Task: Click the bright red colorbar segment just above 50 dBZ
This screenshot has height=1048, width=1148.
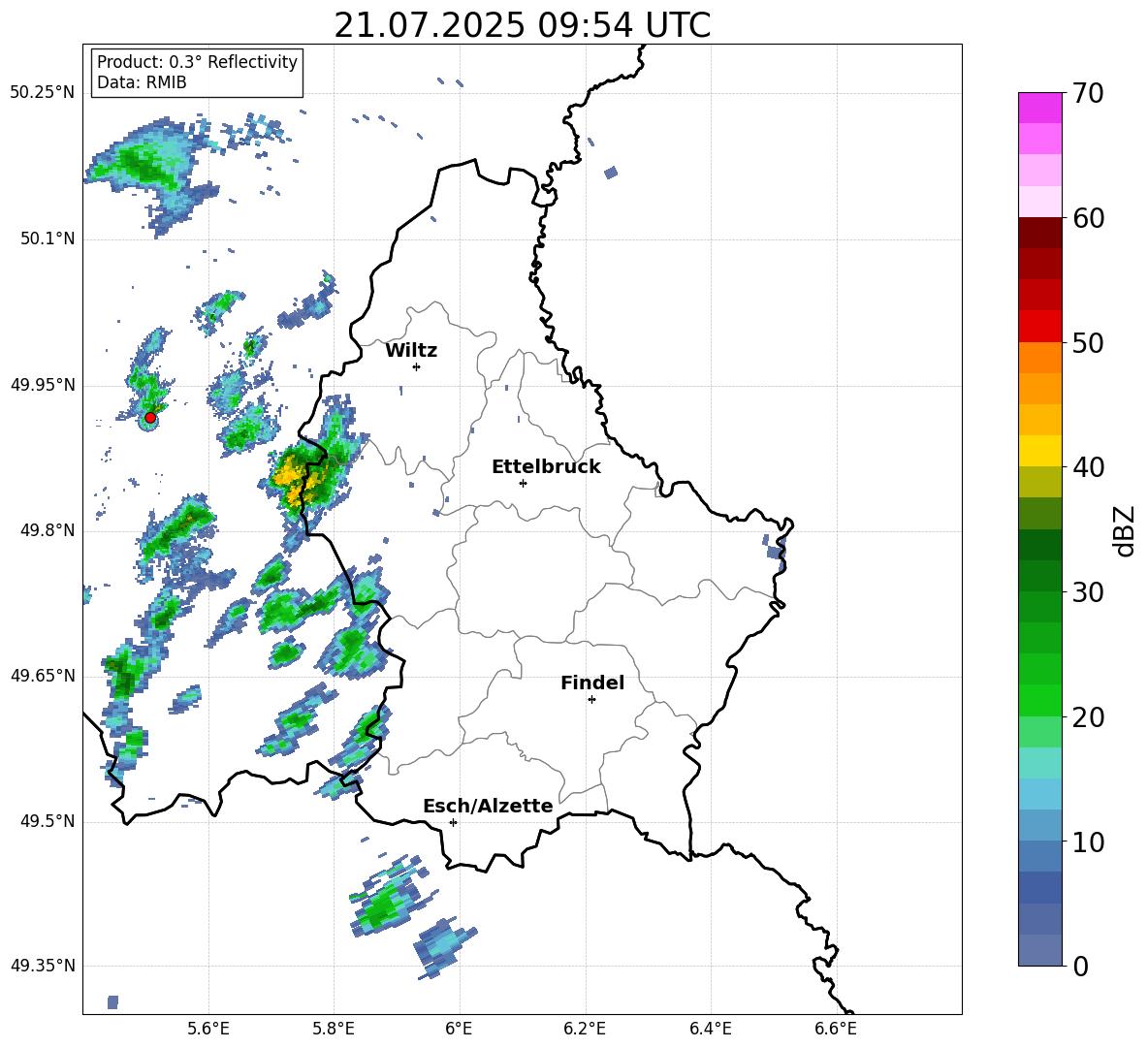Action: pos(1039,327)
